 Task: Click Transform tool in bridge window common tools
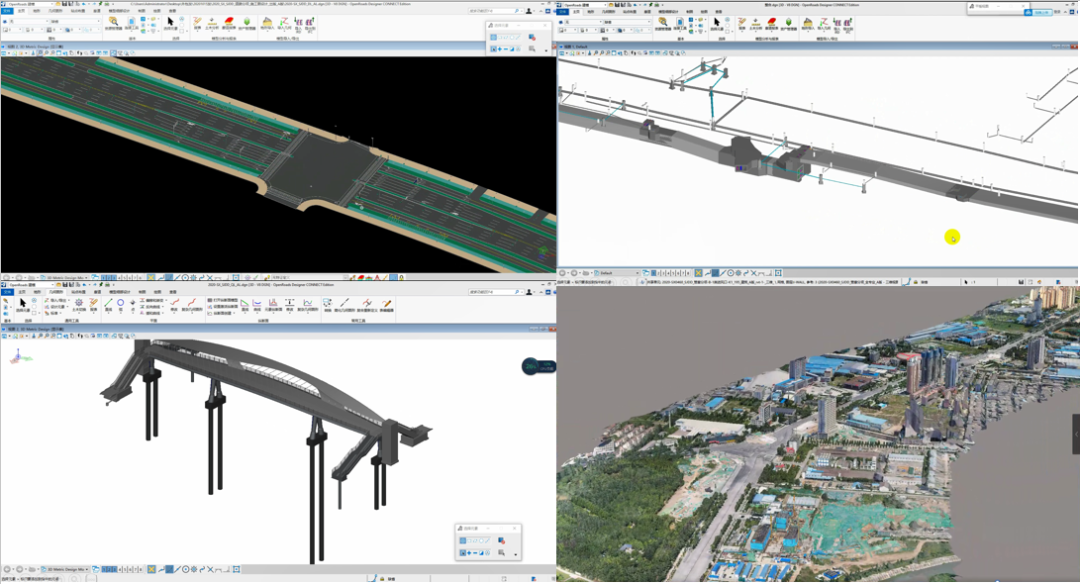pos(327,303)
